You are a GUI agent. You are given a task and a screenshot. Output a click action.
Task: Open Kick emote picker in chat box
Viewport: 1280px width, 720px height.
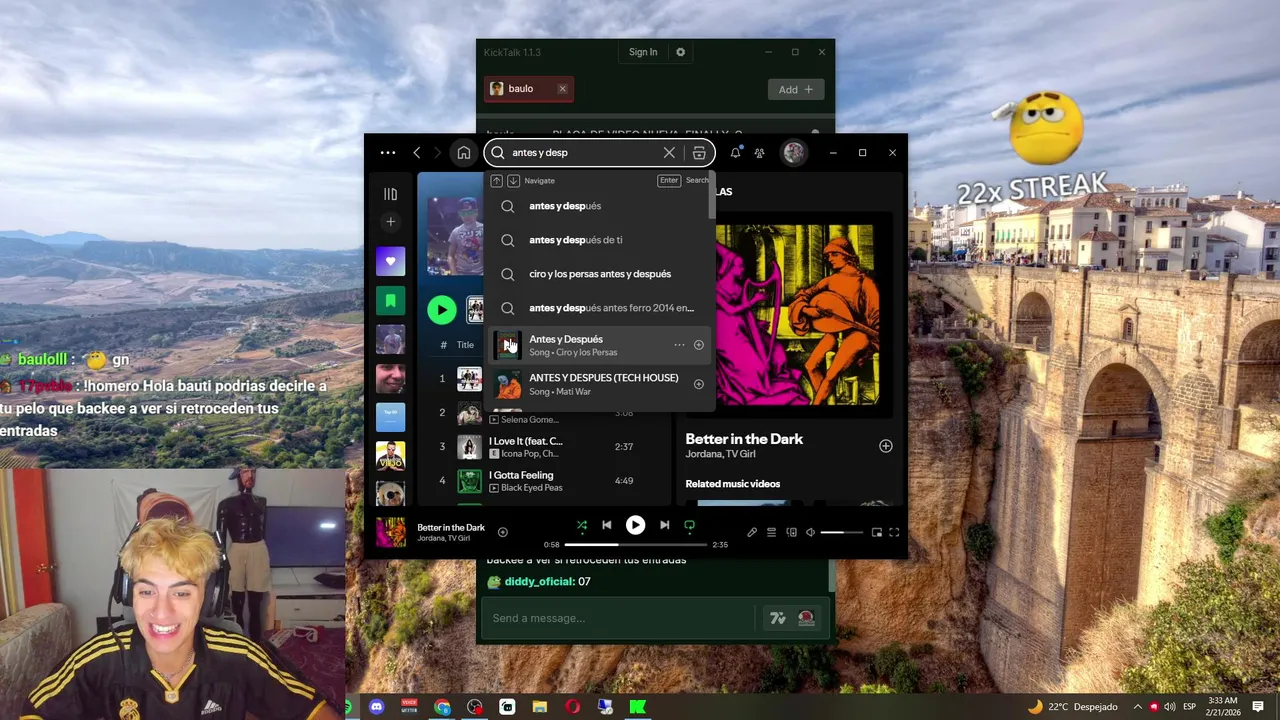tap(806, 619)
